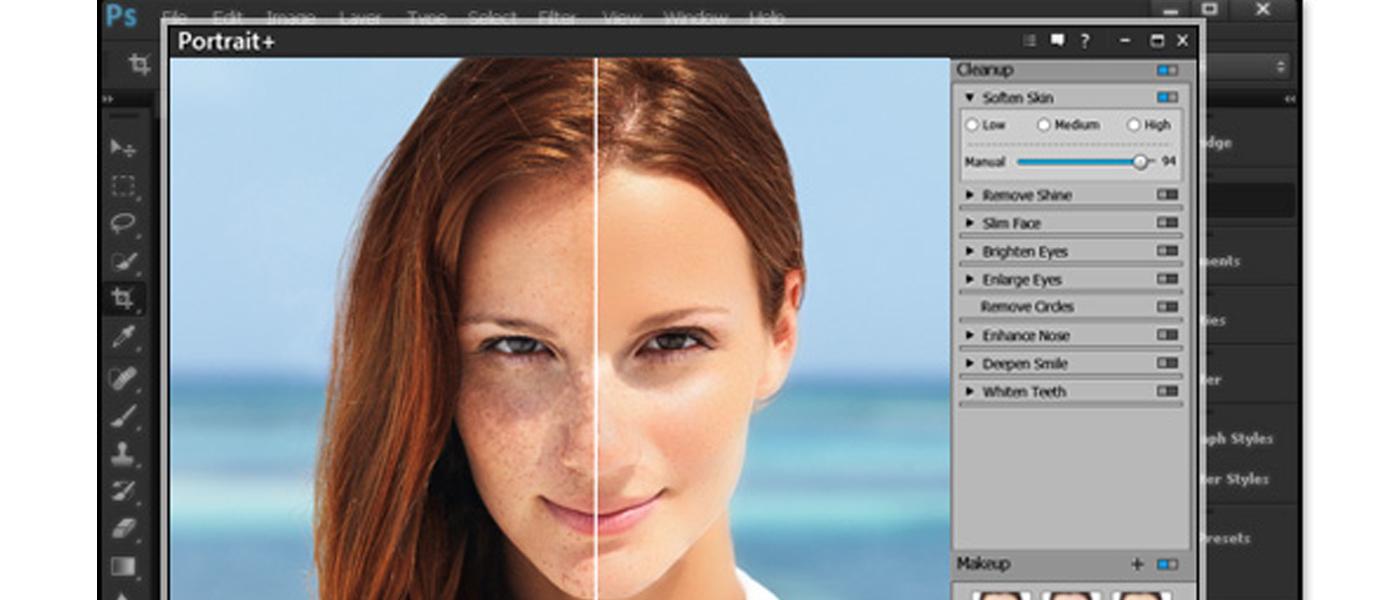Collapse the Soften Skin section
The image size is (1400, 600).
click(969, 98)
